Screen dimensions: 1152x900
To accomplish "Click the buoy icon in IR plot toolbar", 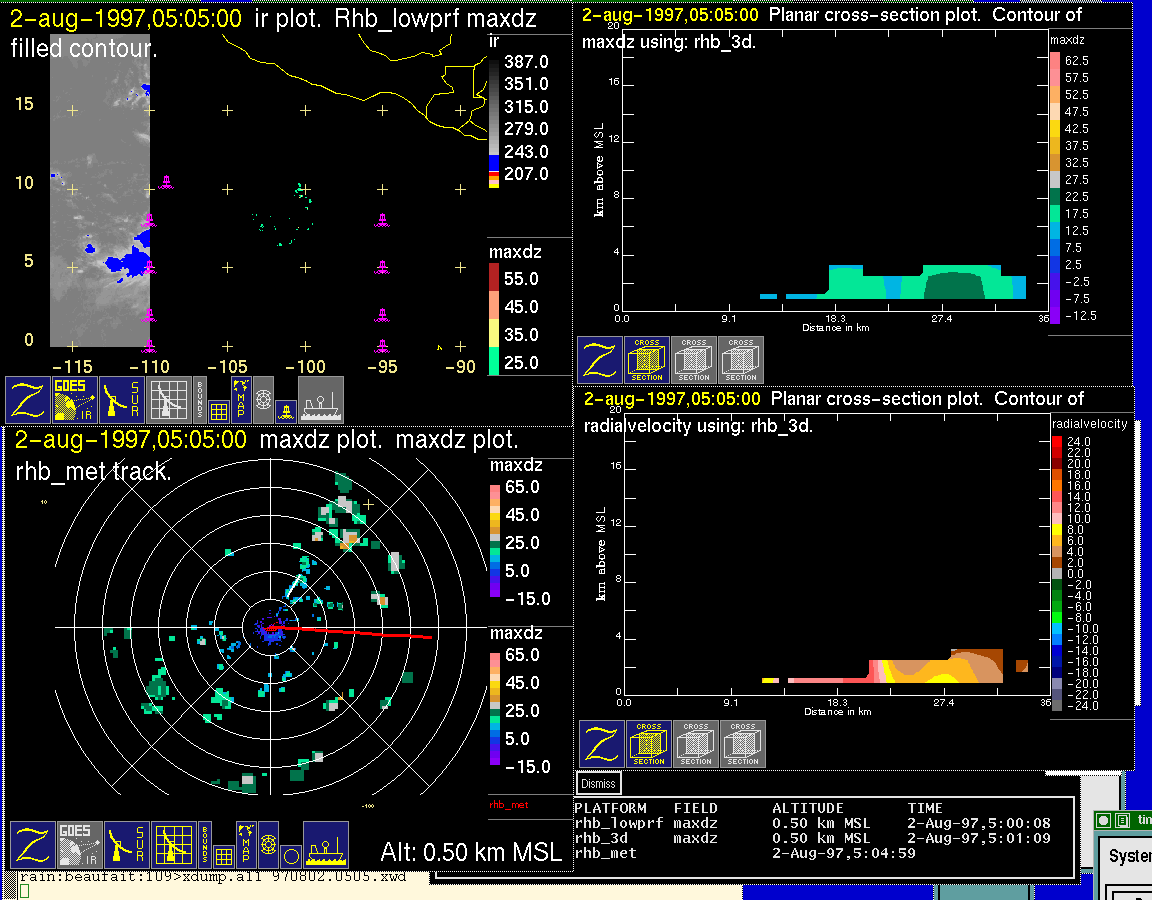I will click(284, 409).
